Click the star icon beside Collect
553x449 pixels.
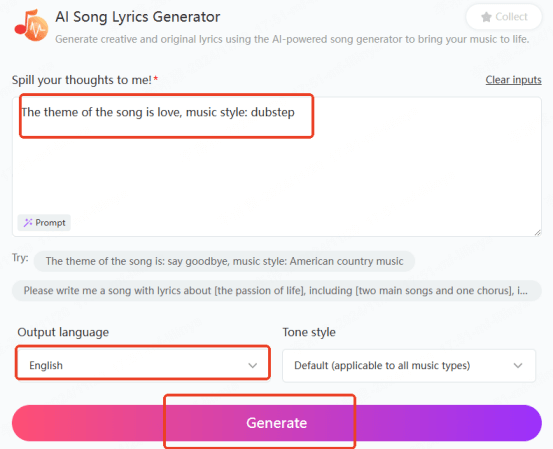[x=486, y=17]
